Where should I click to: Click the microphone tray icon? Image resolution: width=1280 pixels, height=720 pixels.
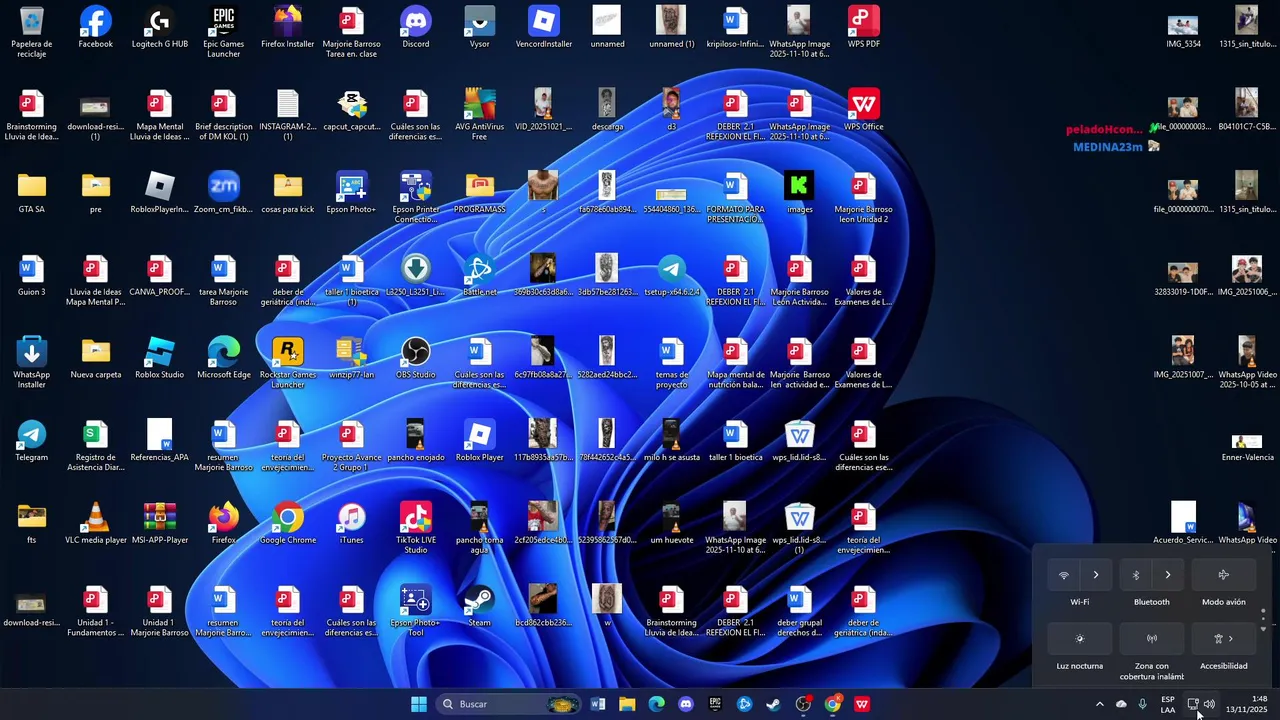[1142, 704]
